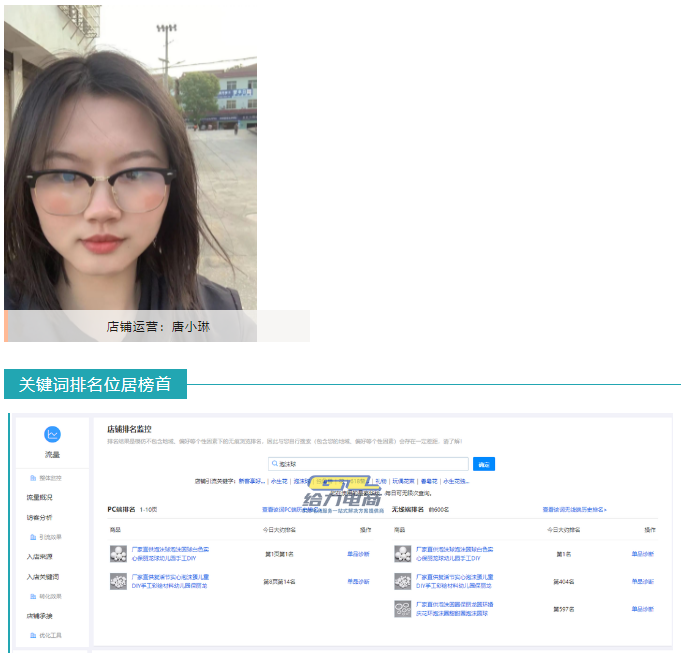Viewport: 693px width, 653px height.
Task: Open 查看该词无线端历史排名 link
Action: click(x=574, y=509)
